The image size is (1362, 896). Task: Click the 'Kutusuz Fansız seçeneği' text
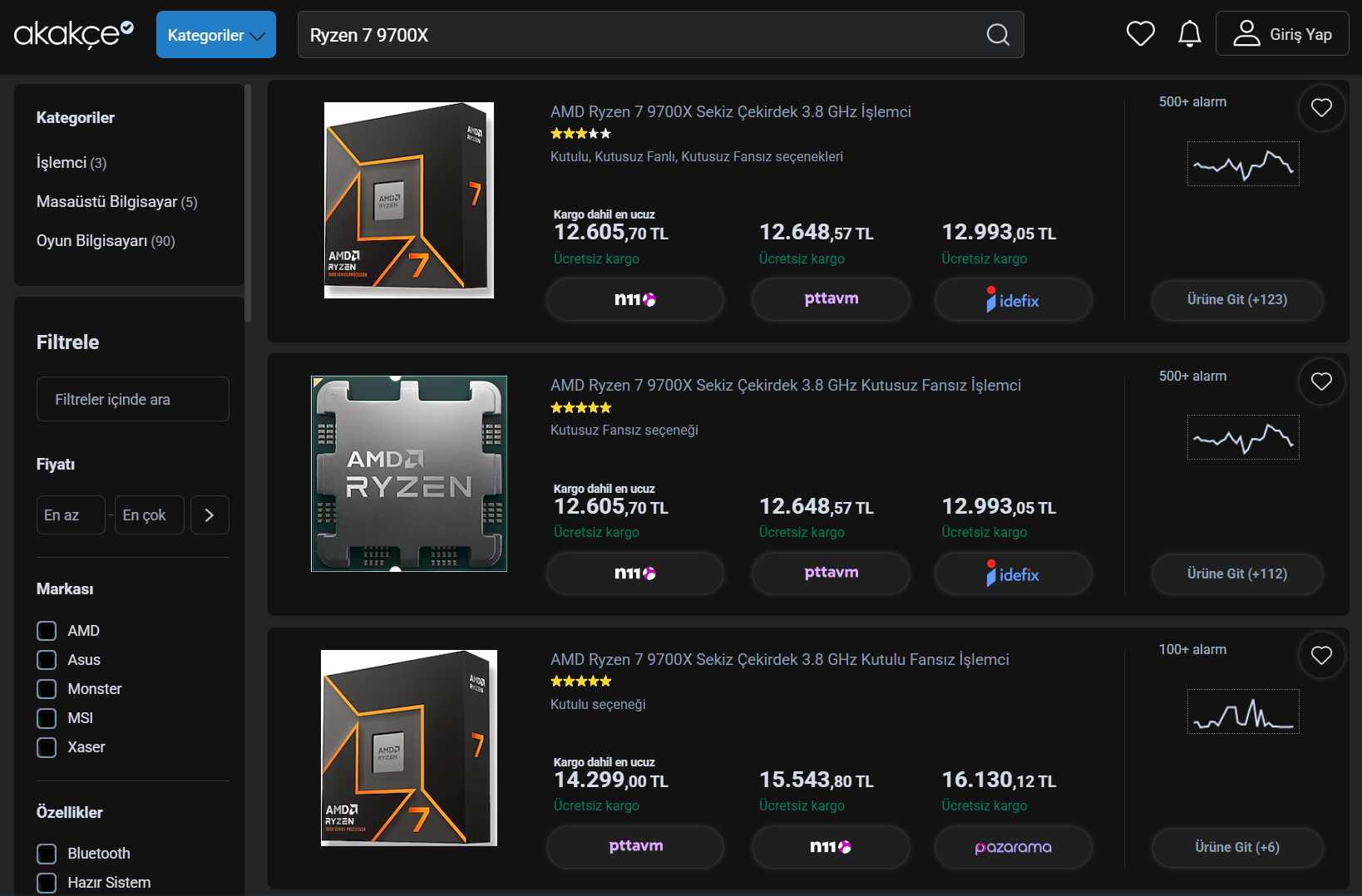(624, 430)
